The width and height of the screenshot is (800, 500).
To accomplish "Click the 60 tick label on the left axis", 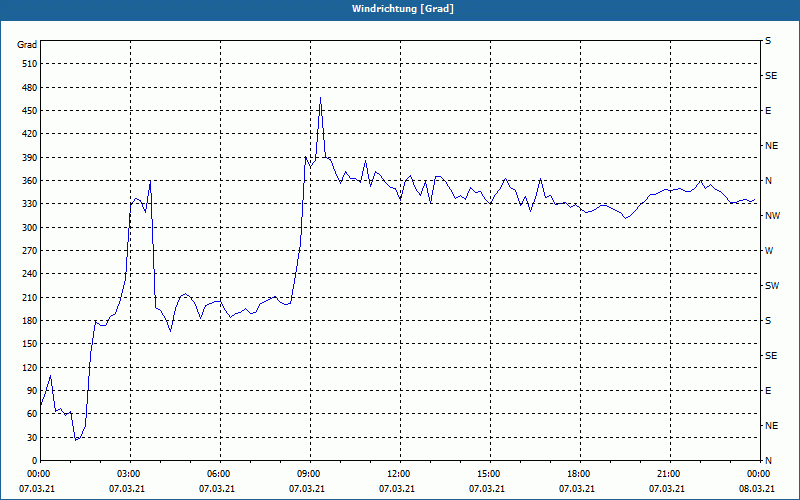I will [x=32, y=414].
